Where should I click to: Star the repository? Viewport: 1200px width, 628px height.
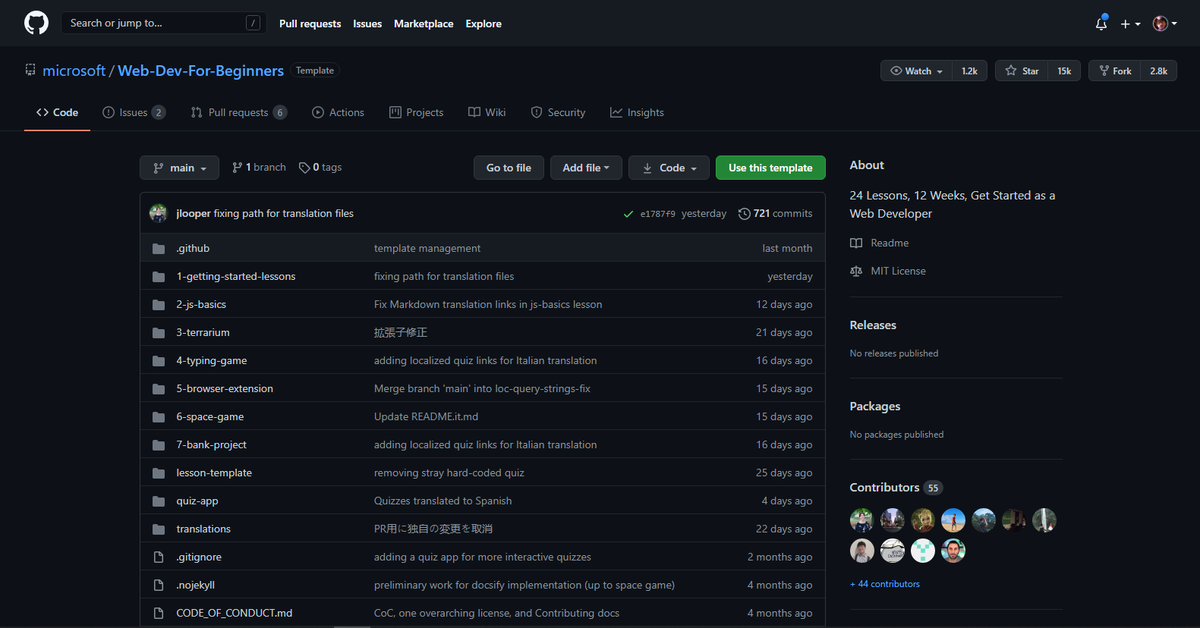point(1022,71)
